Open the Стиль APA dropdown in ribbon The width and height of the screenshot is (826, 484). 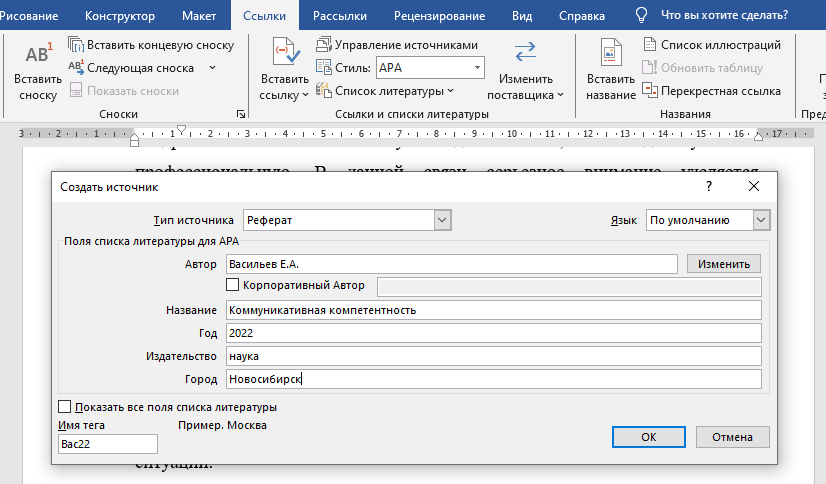click(x=477, y=68)
